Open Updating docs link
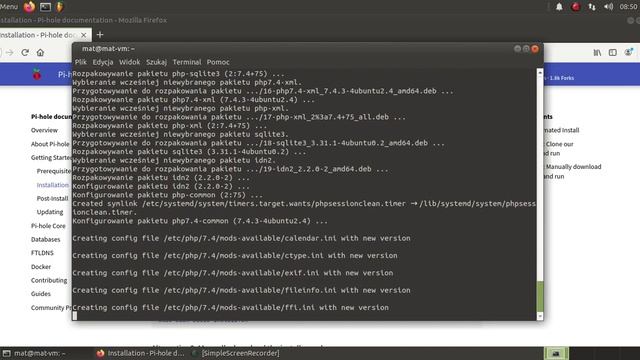 (x=50, y=212)
